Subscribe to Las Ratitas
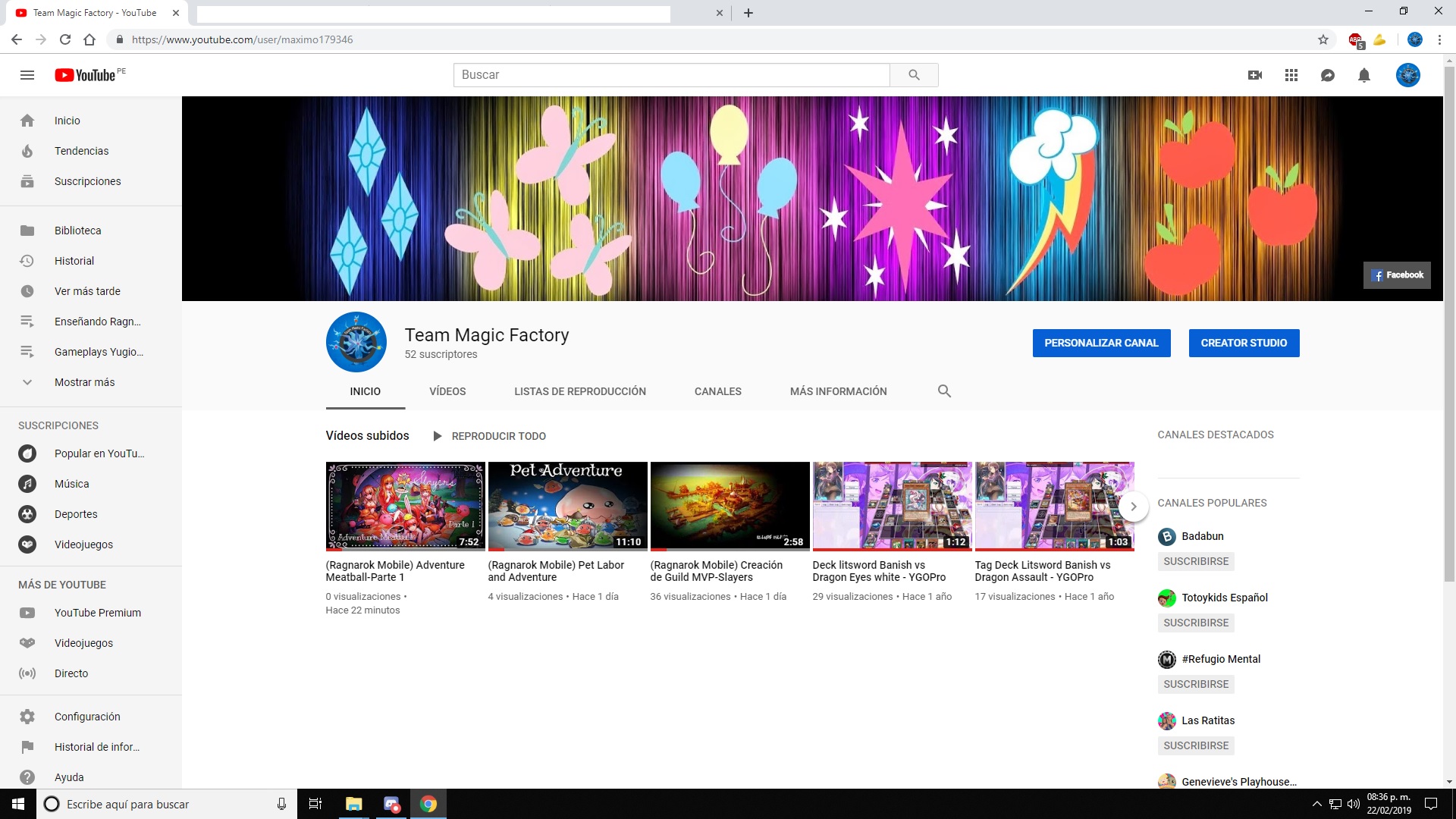 click(x=1196, y=745)
